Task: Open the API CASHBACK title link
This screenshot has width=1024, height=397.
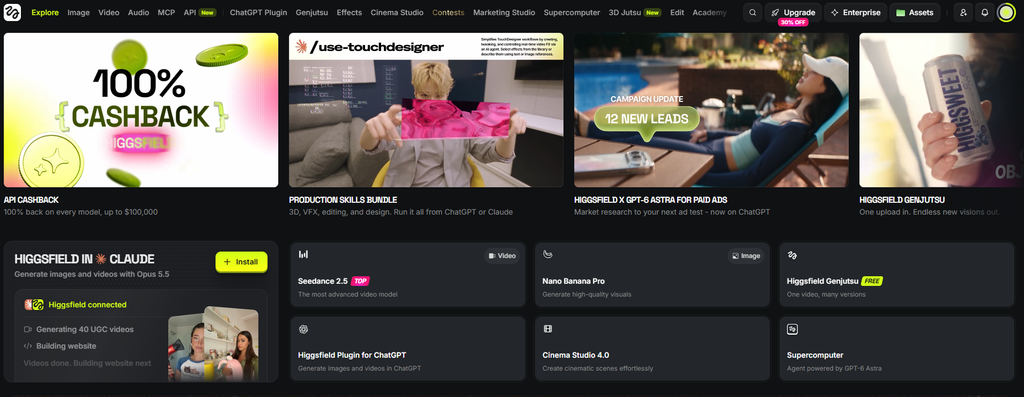Action: 31,200
